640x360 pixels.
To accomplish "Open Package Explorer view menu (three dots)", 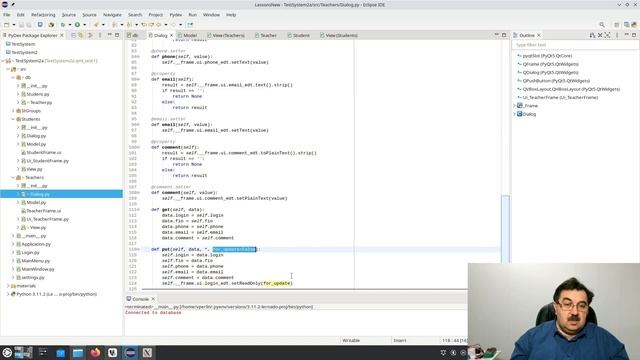I will click(100, 36).
